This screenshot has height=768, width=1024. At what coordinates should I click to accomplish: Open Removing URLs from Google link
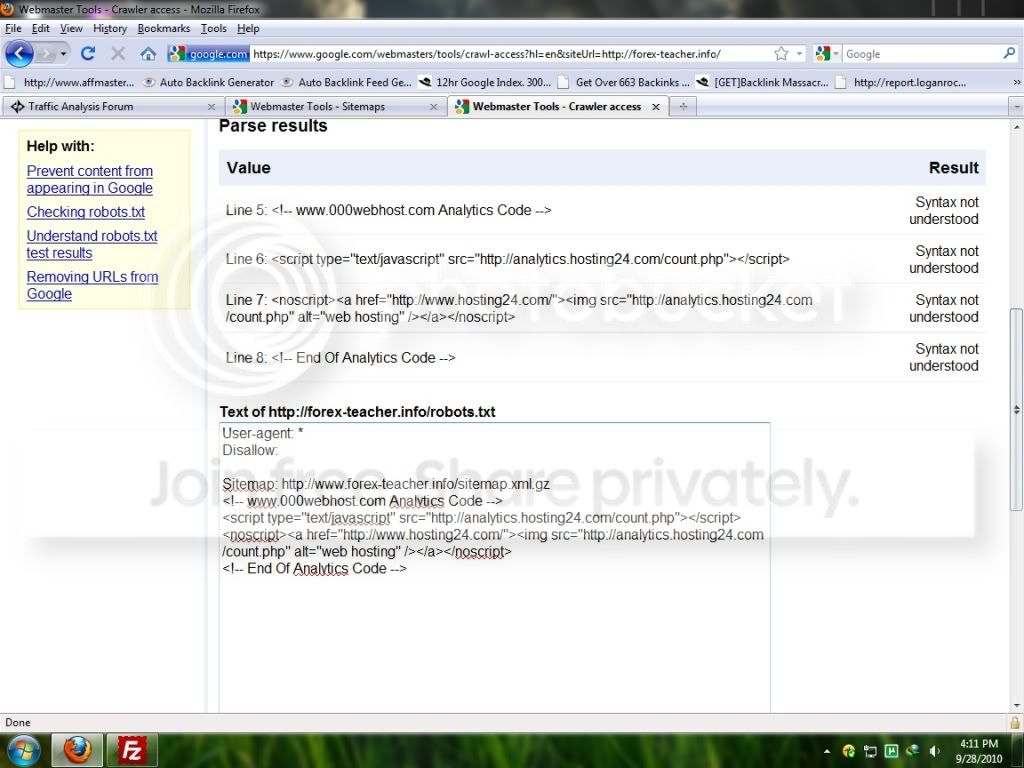point(92,285)
